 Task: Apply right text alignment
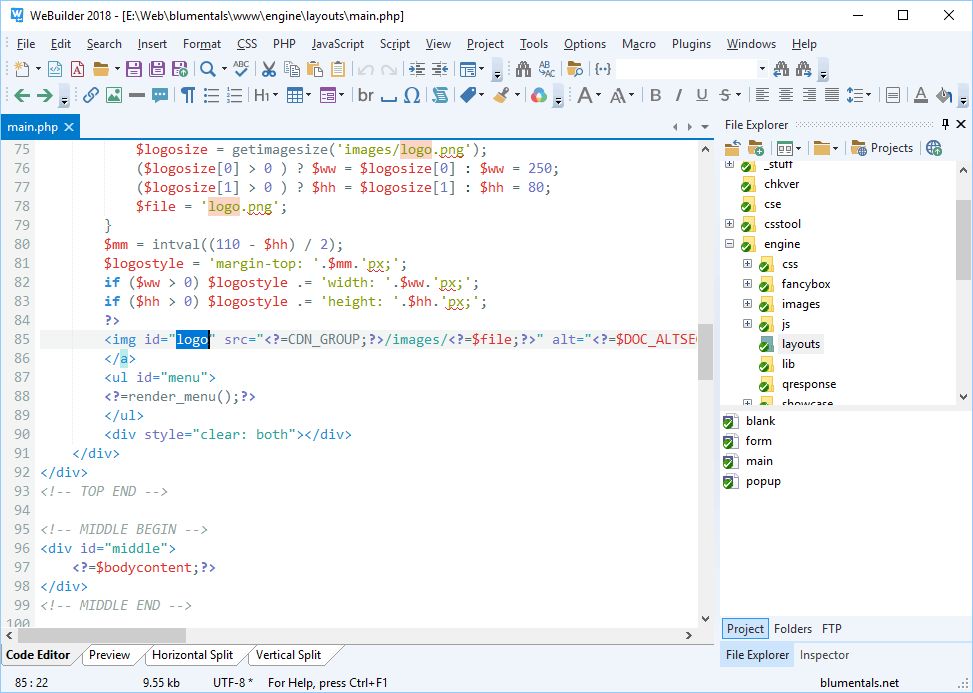pyautogui.click(x=809, y=95)
